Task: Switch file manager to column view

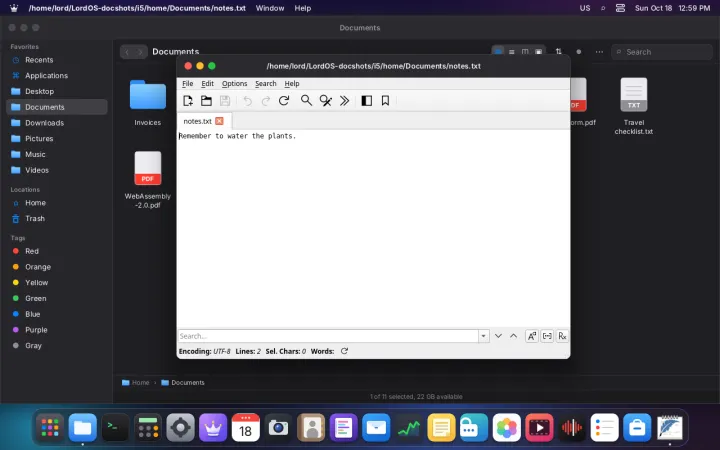Action: tap(525, 52)
